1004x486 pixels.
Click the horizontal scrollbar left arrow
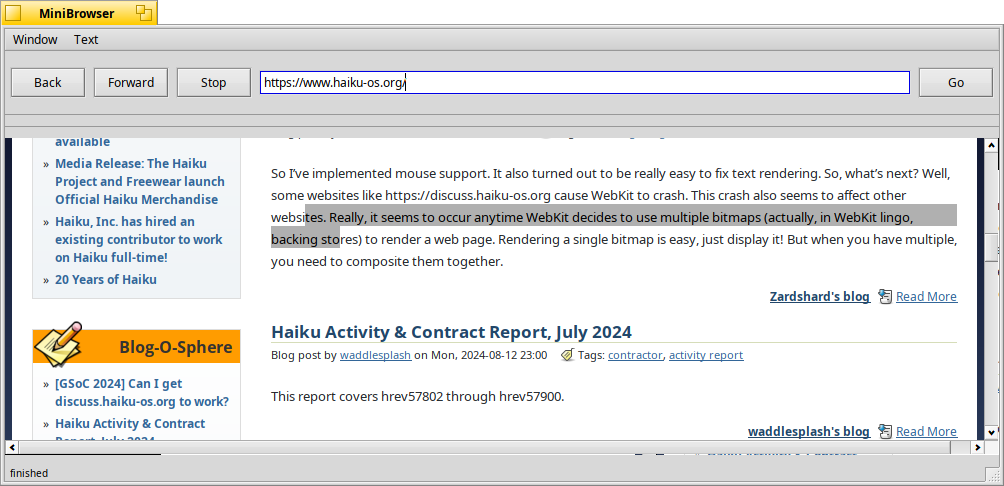click(12, 447)
